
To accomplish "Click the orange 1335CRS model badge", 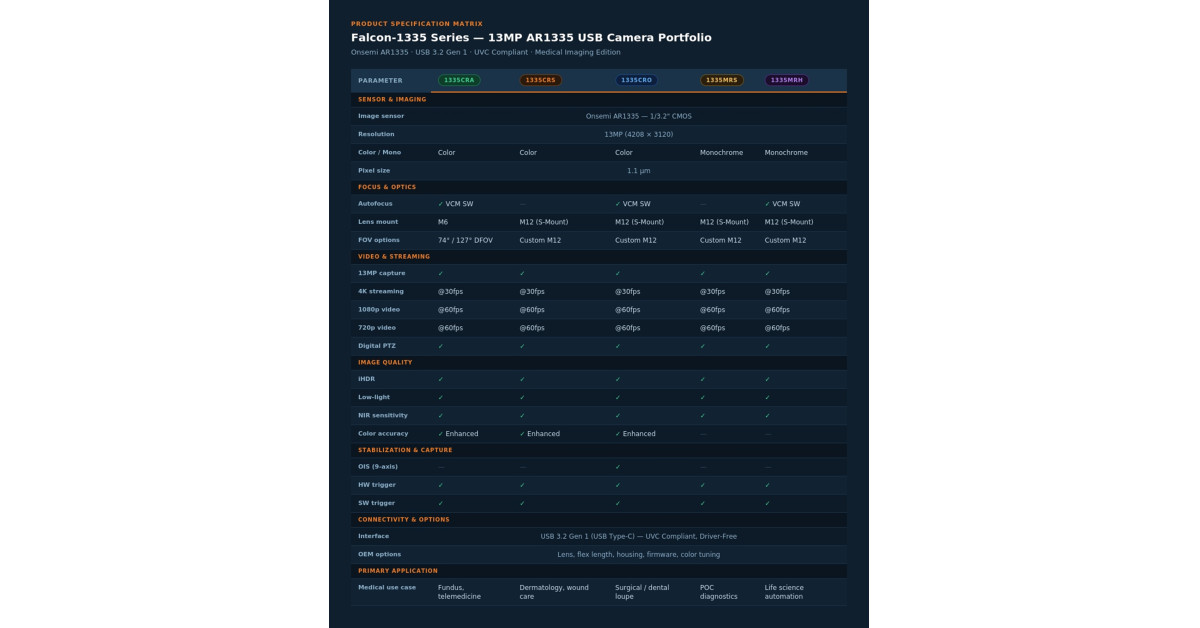I will tap(541, 80).
